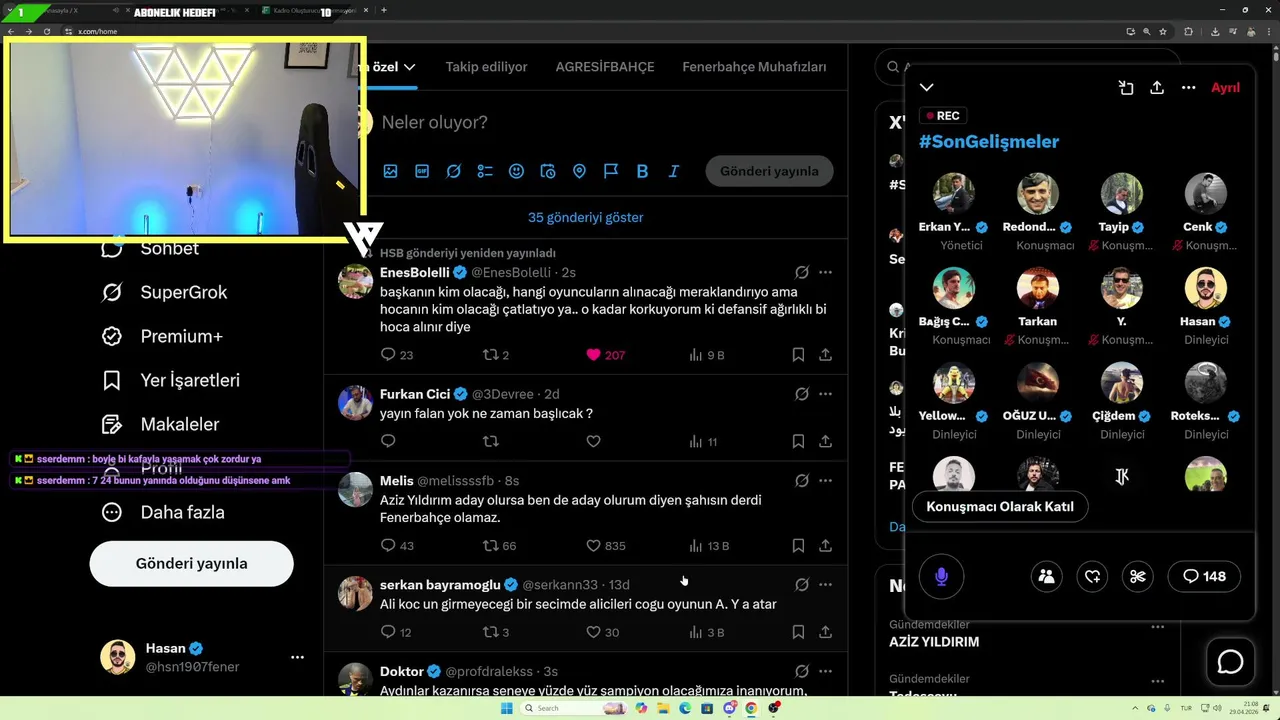Viewport: 1280px width, 720px height.
Task: Switch to Takip ediliyor tab
Action: pos(486,67)
